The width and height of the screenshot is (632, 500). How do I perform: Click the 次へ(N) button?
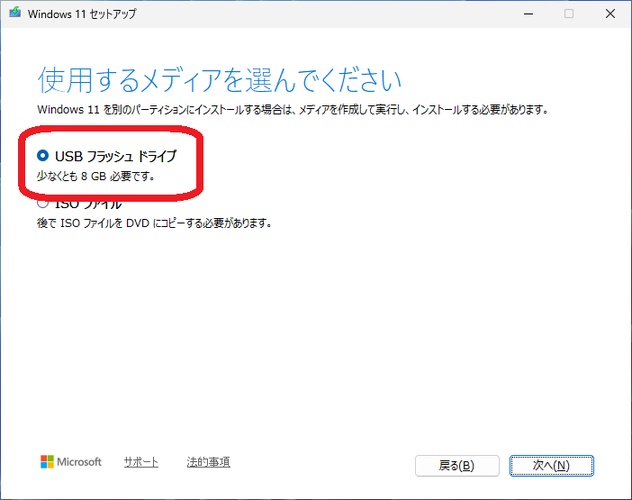pyautogui.click(x=551, y=466)
